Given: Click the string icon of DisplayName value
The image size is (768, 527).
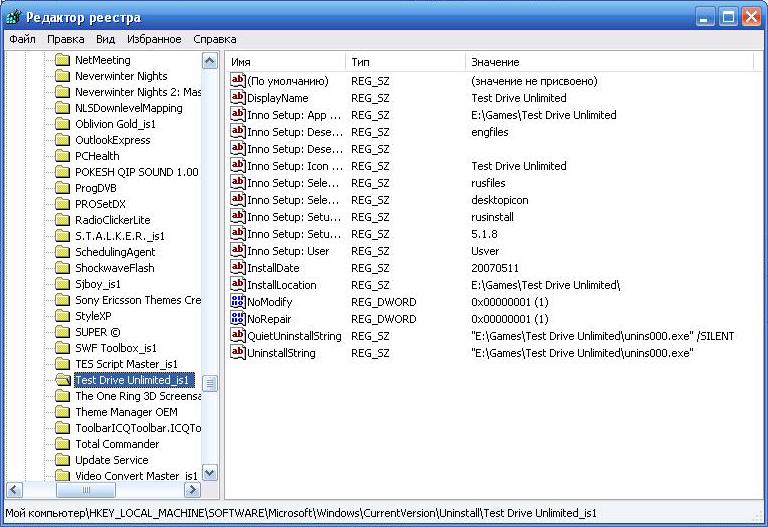Looking at the screenshot, I should (238, 97).
